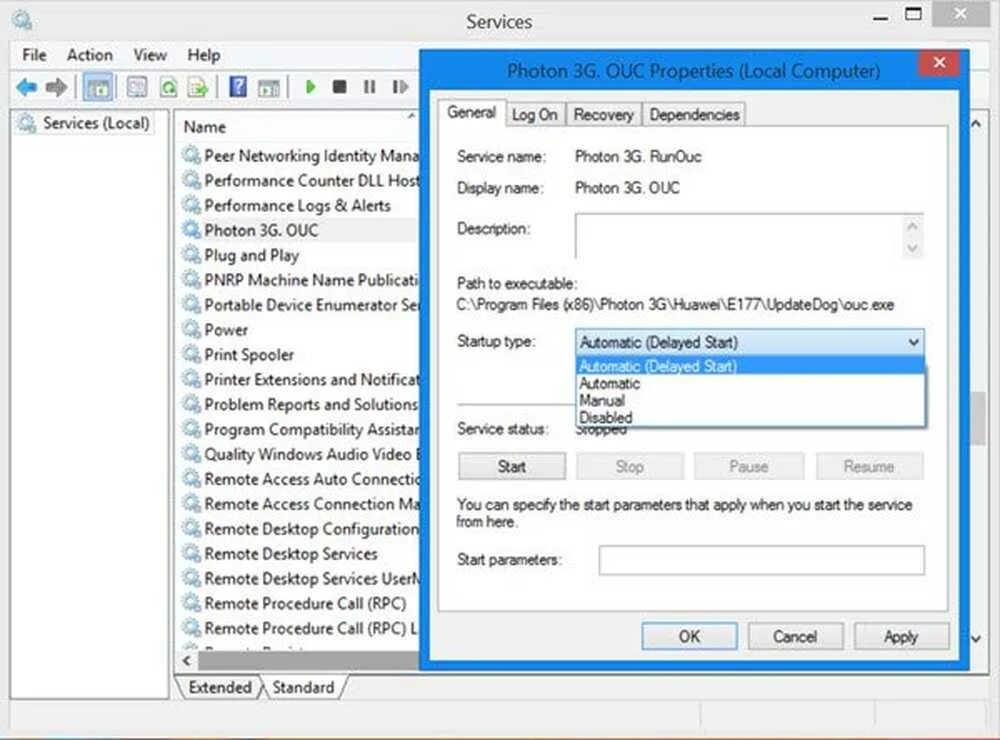Click the Performance Counter DLL Host gear icon
The width and height of the screenshot is (1000, 740).
coord(191,180)
